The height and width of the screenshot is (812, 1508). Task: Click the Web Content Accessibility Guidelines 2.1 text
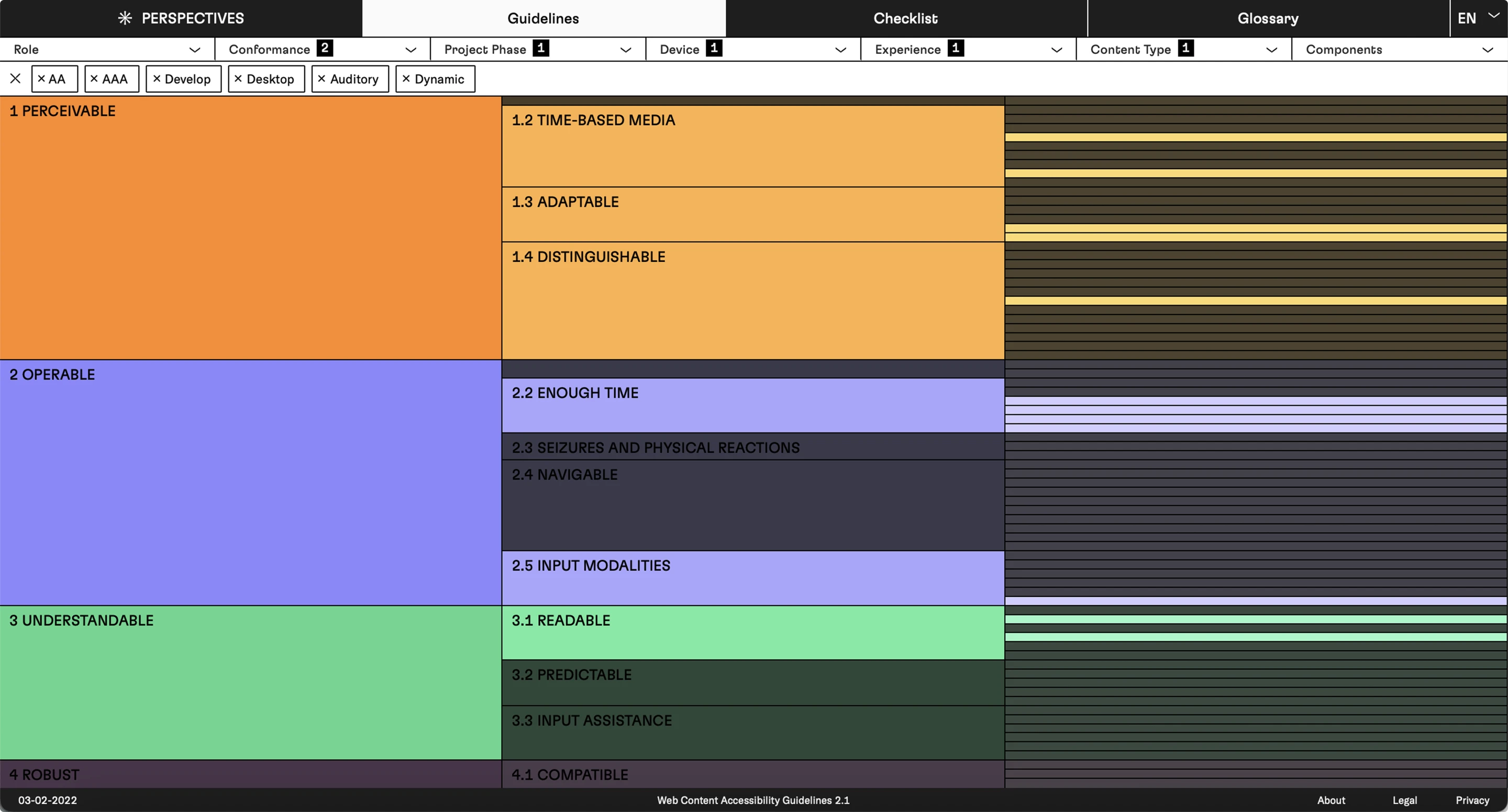[753, 800]
